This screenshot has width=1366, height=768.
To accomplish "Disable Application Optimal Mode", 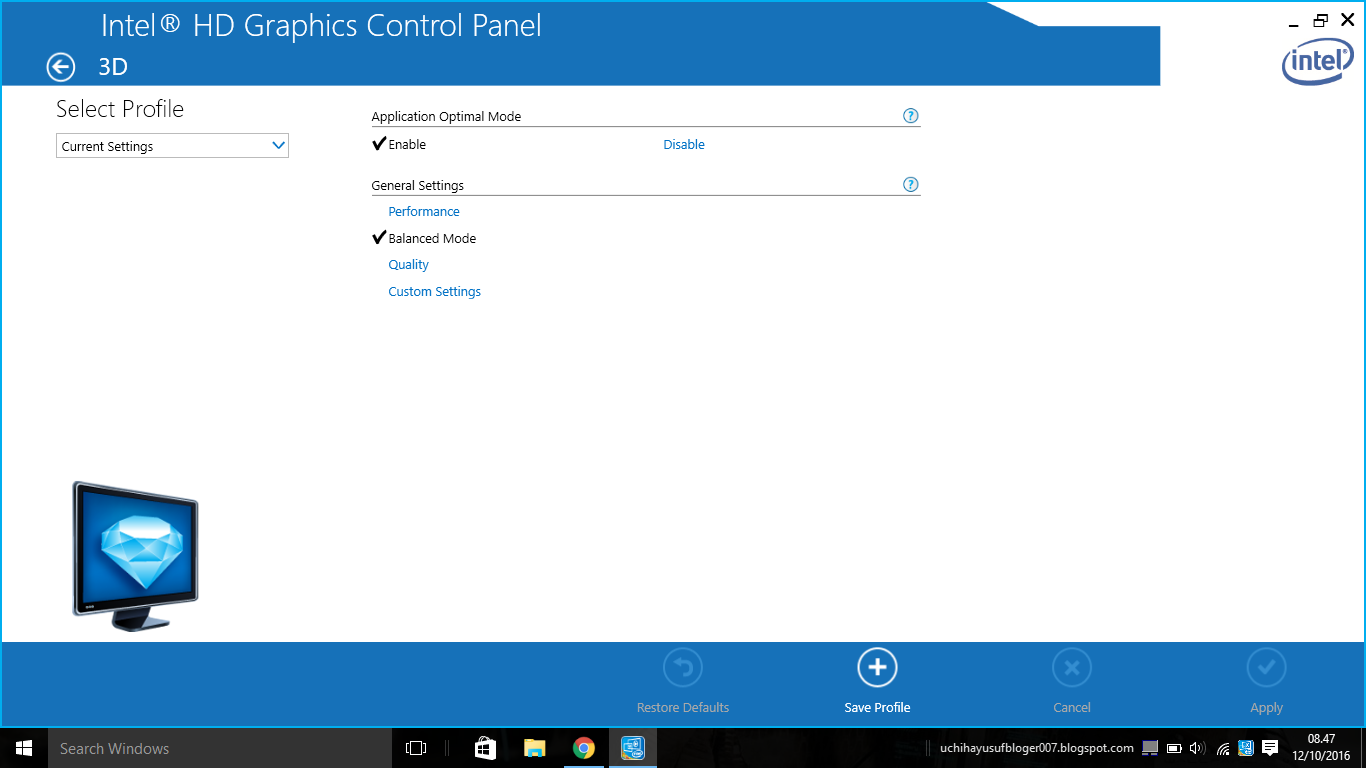I will tap(684, 145).
